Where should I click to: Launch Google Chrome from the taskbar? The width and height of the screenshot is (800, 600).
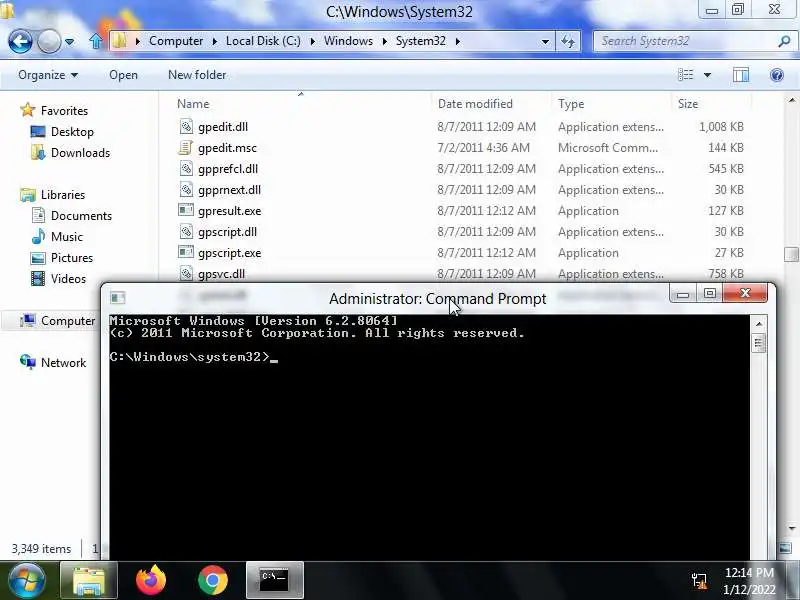click(x=213, y=581)
